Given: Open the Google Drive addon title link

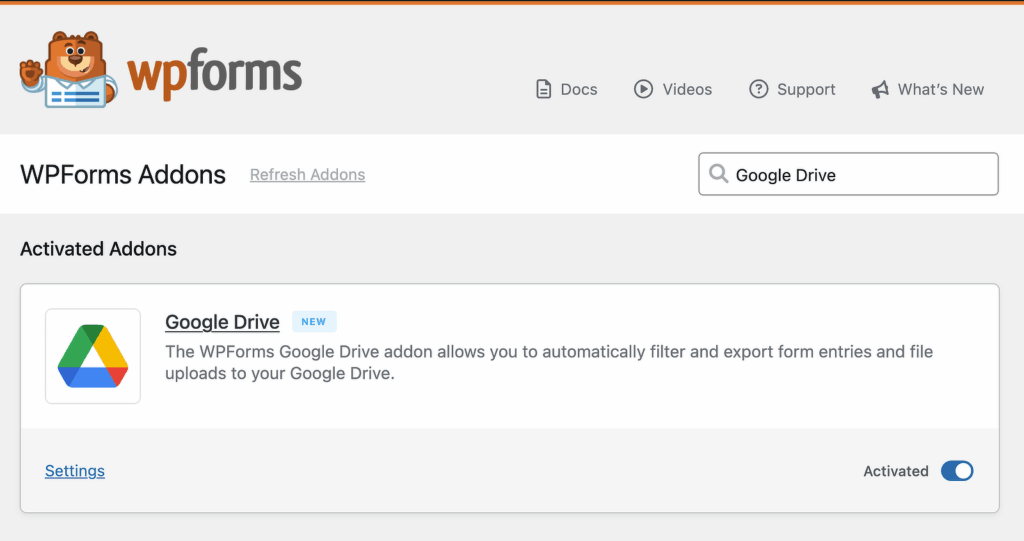Looking at the screenshot, I should point(222,321).
